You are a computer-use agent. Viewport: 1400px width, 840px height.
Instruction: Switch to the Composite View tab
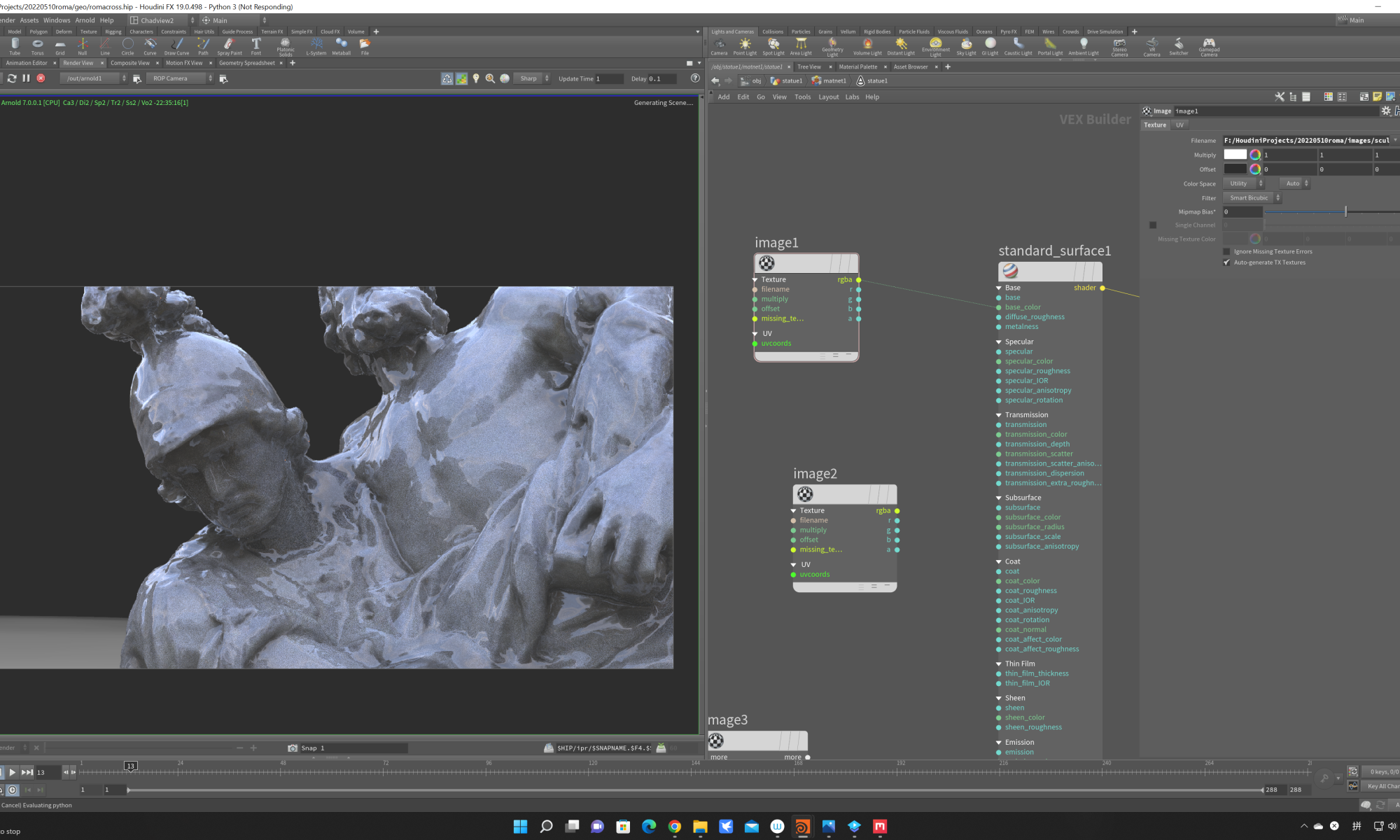click(x=129, y=63)
